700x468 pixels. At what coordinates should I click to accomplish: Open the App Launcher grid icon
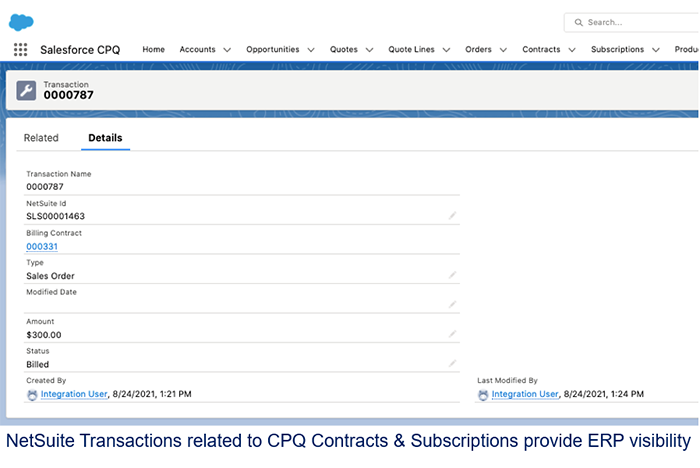point(21,49)
